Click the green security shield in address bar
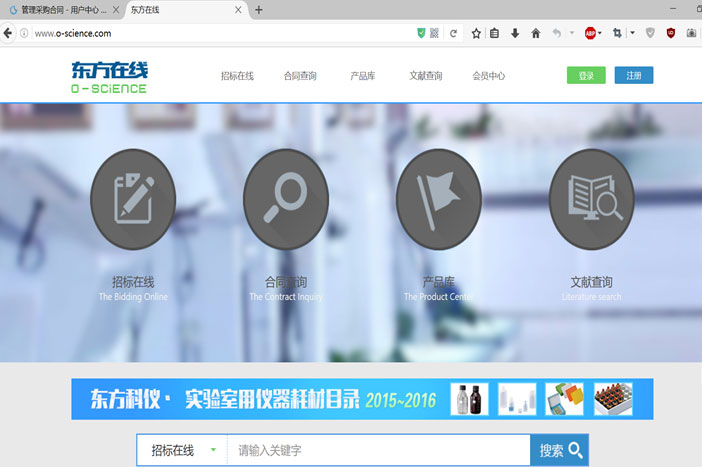 pyautogui.click(x=421, y=33)
